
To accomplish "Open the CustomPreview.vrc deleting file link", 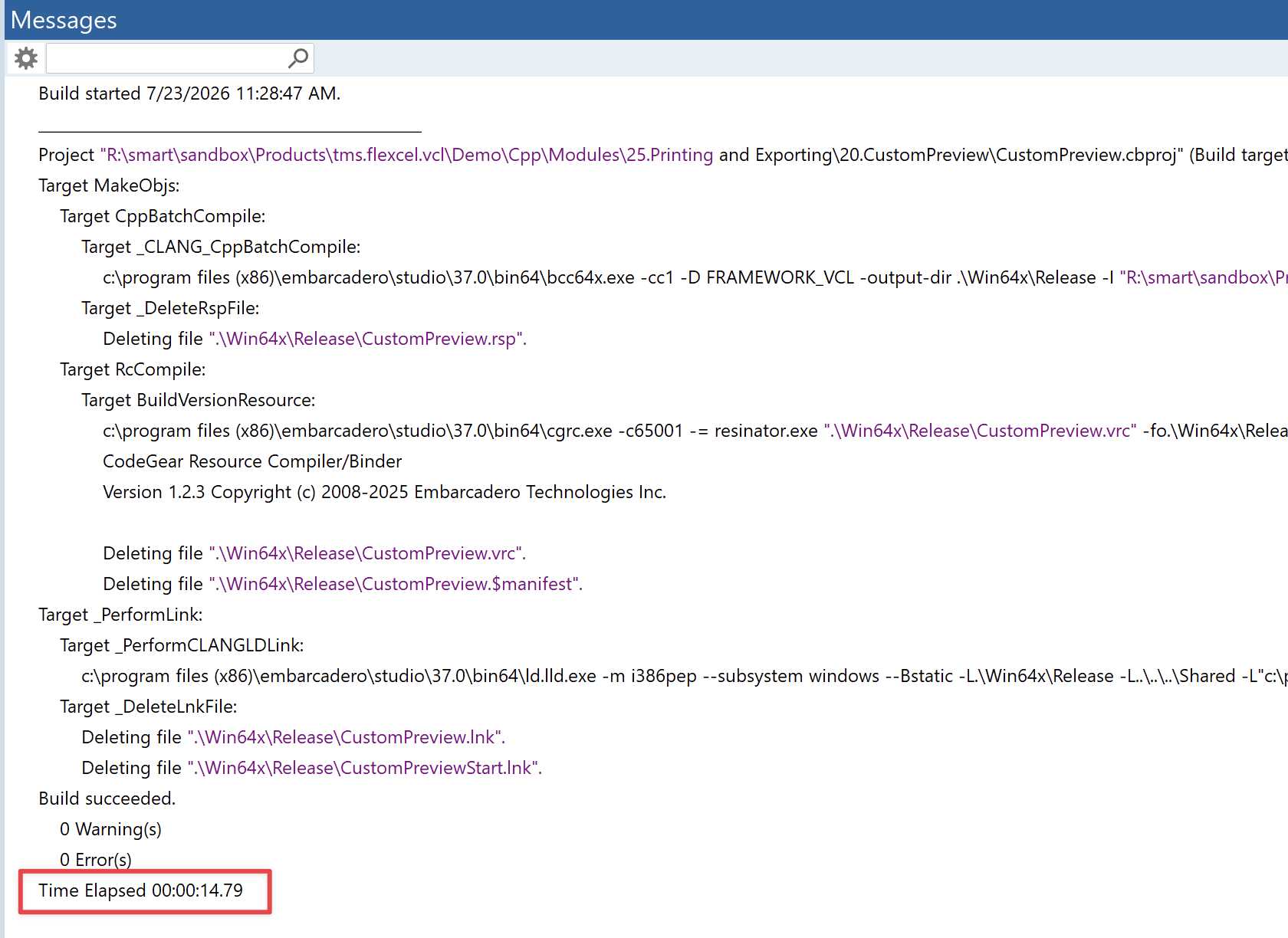I will pos(367,553).
